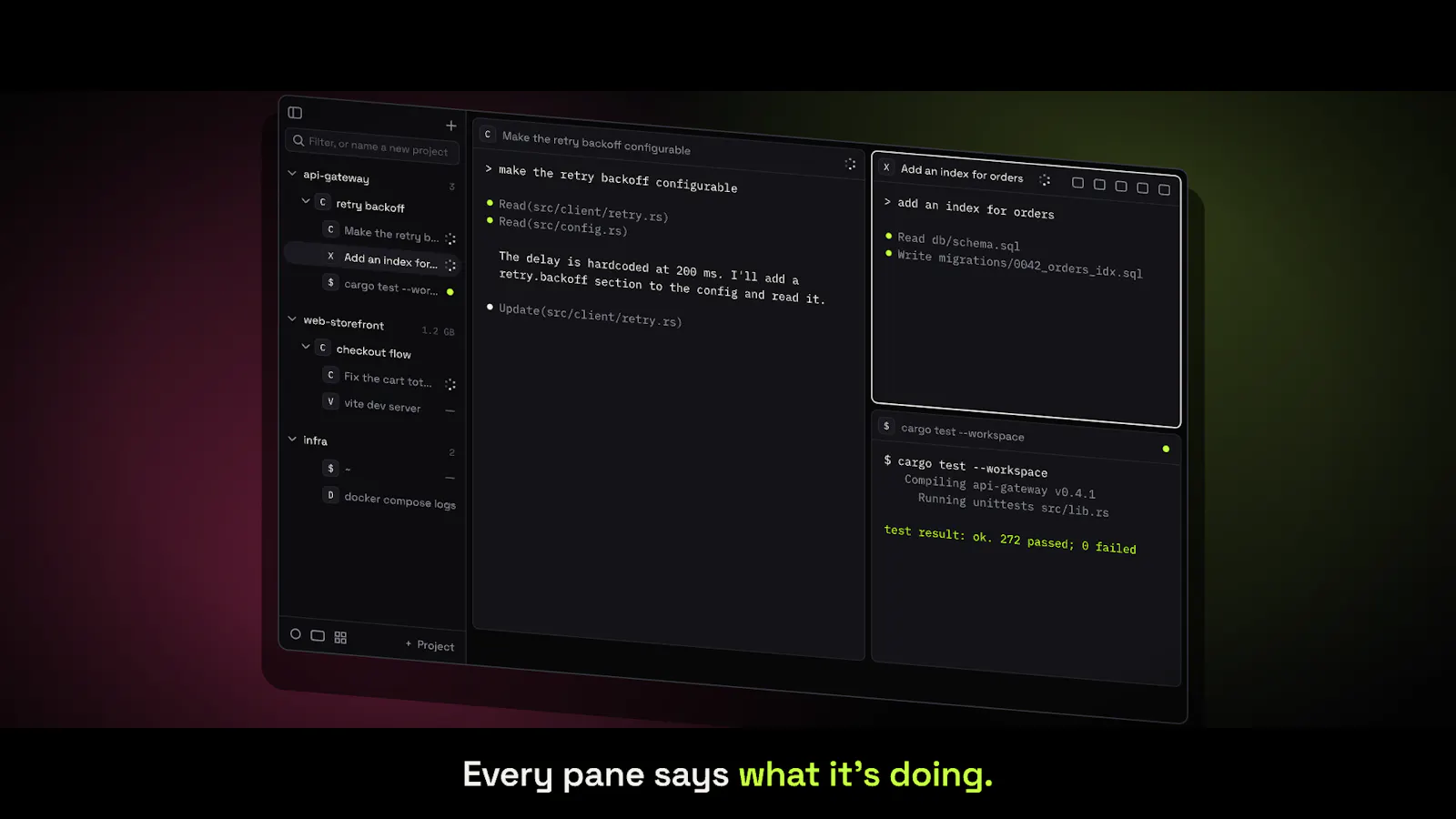
Task: Open the '~' shell row under infra
Action: coord(373,471)
